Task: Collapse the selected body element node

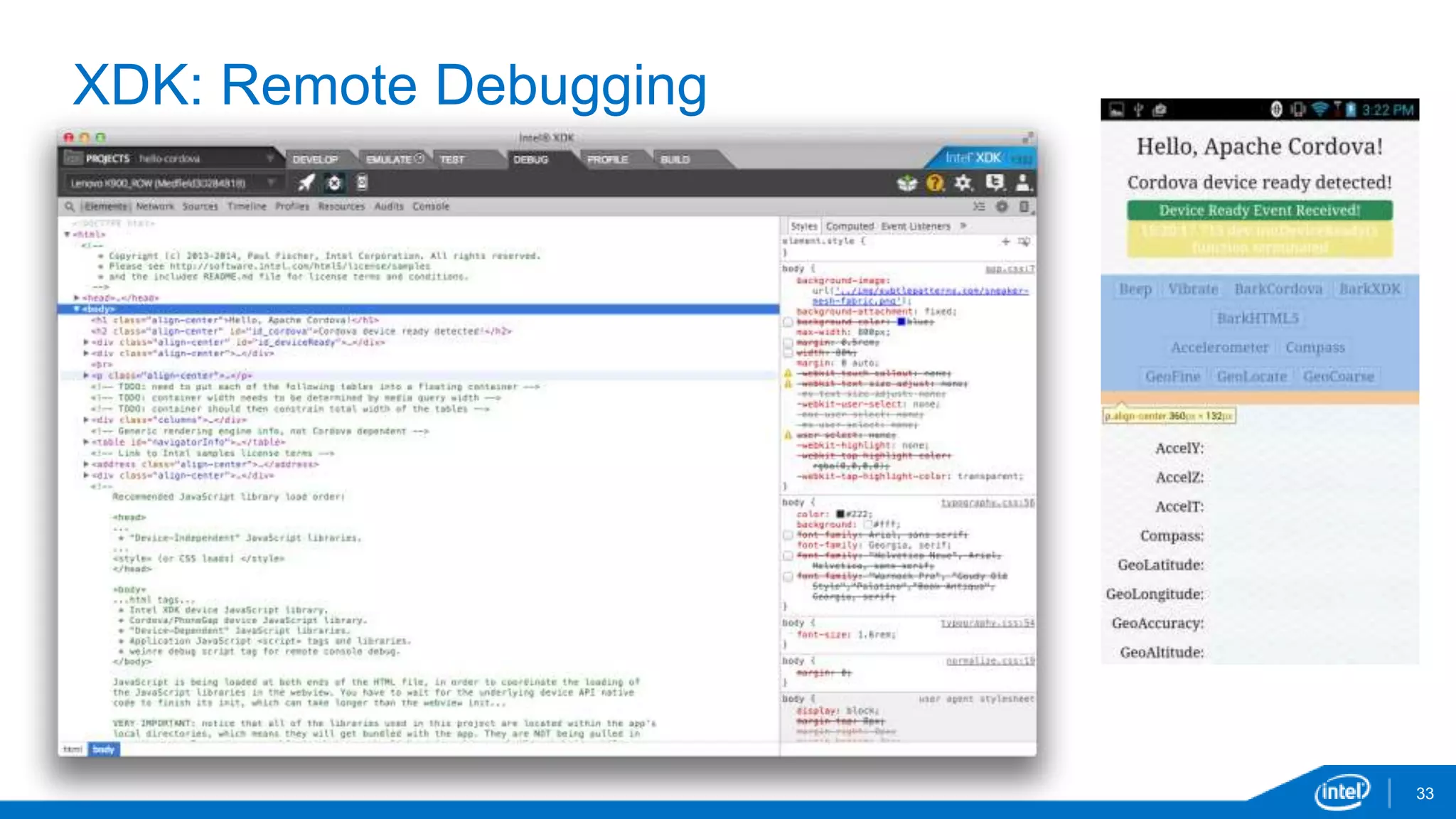Action: tap(77, 309)
